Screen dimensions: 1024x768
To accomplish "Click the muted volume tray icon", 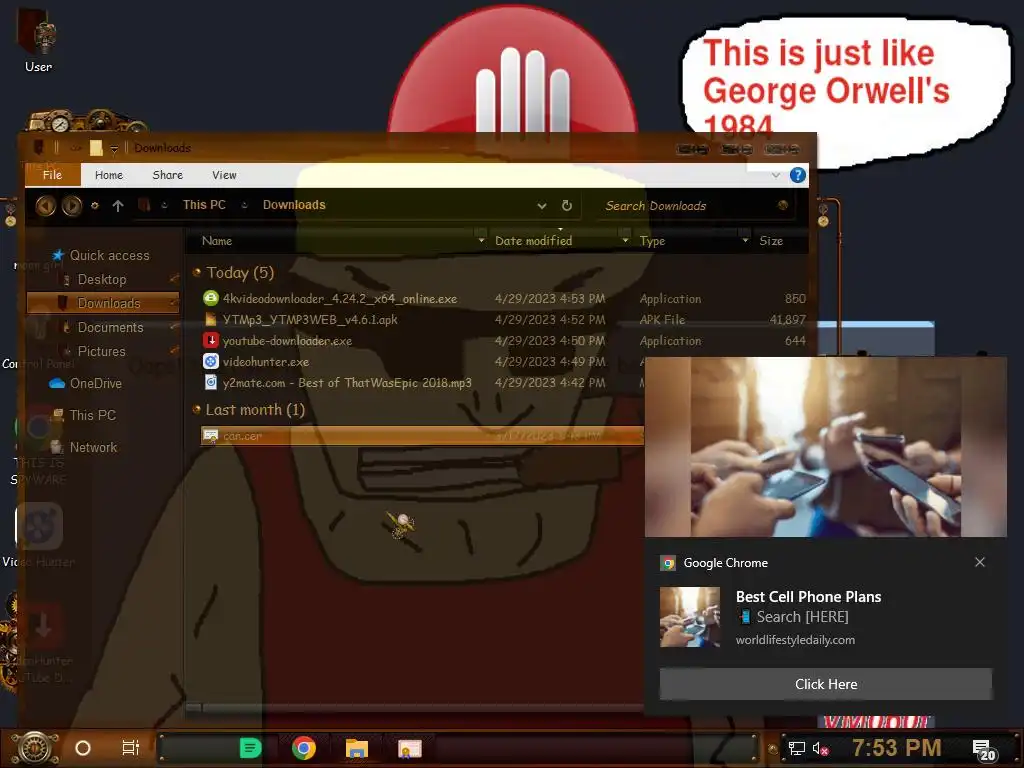I will coord(820,748).
